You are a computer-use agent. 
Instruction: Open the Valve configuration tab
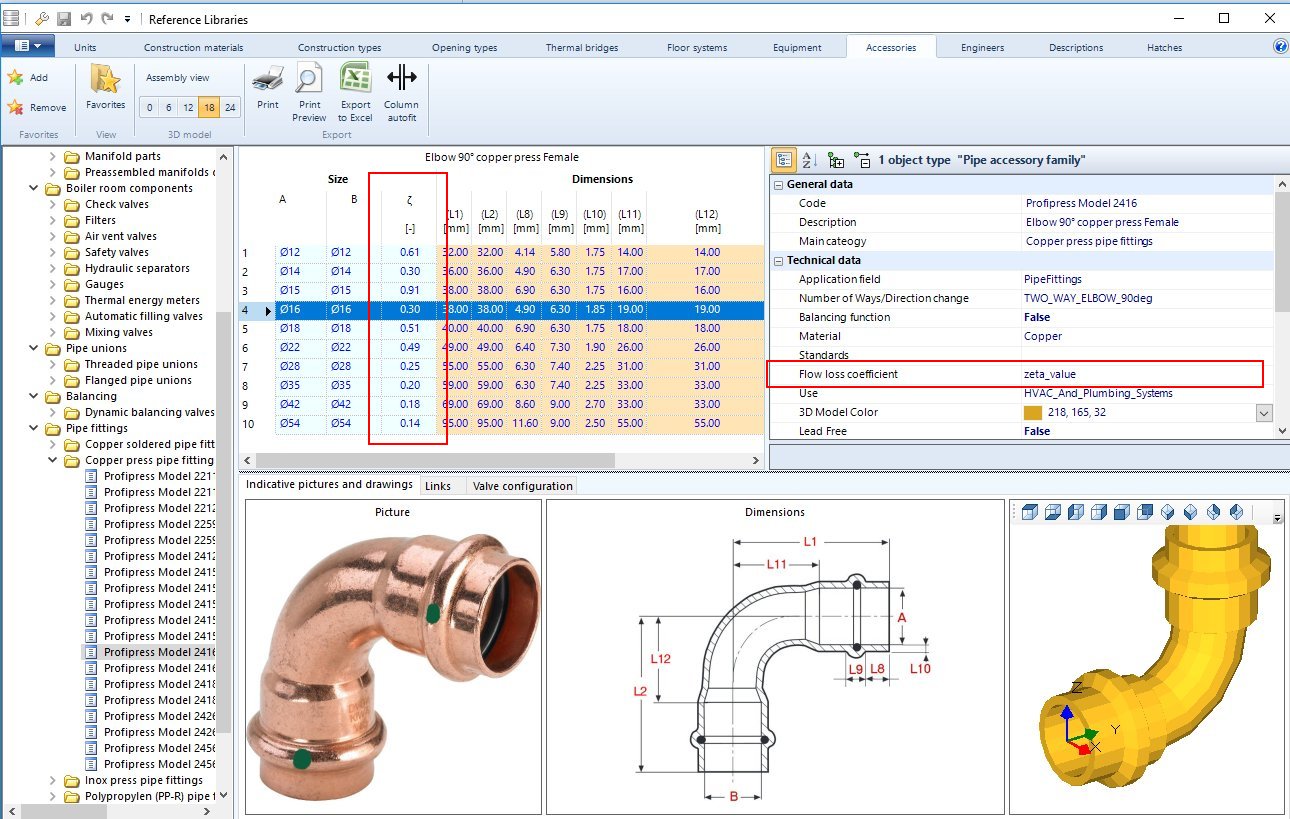pos(522,486)
